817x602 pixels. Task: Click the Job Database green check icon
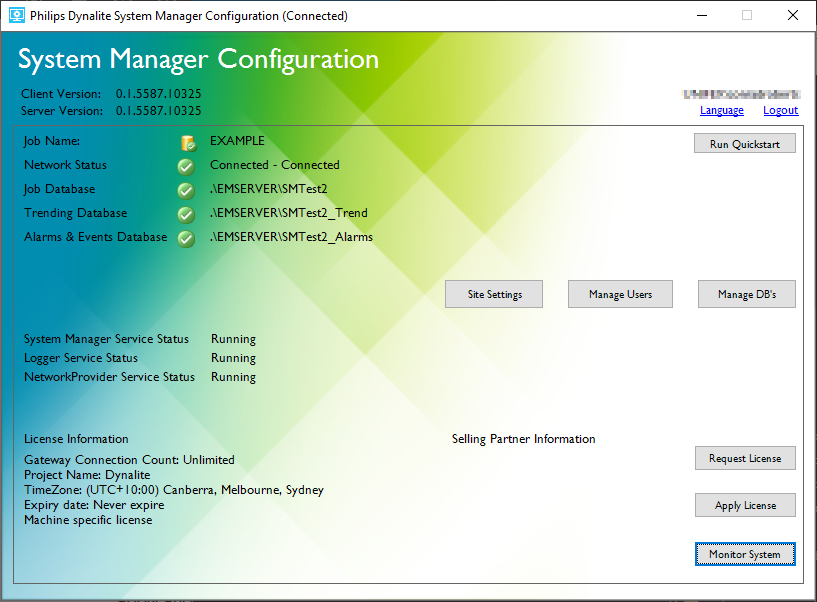186,190
